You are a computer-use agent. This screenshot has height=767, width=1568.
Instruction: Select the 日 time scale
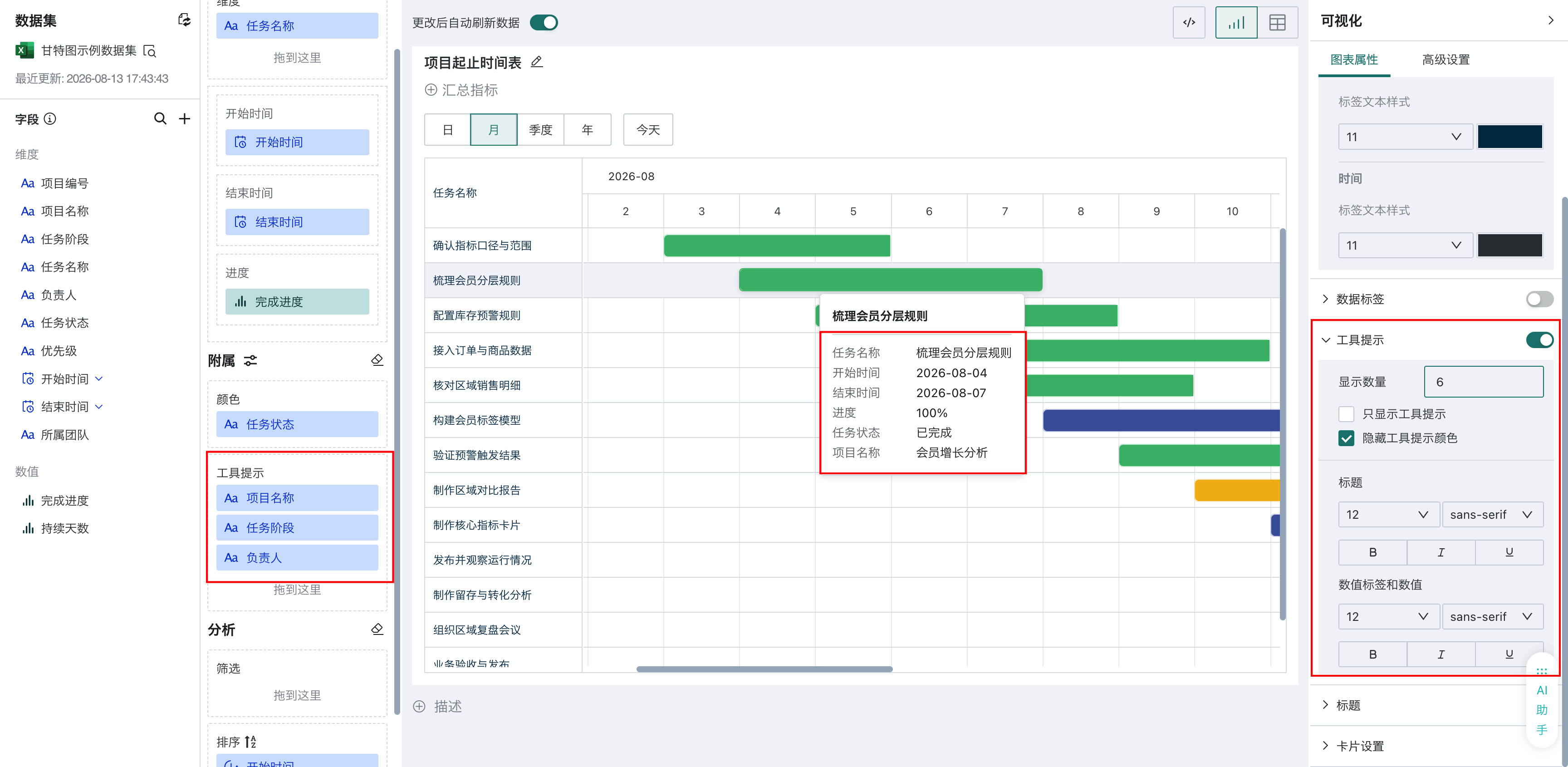tap(447, 130)
